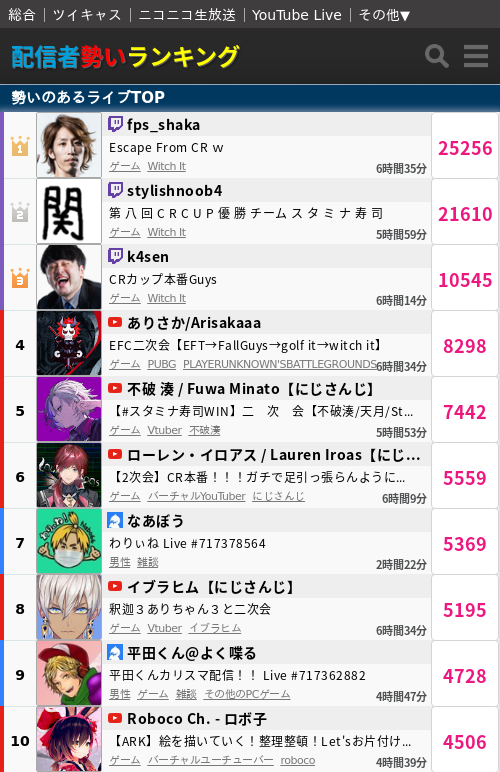Click the silver crown rank 2 icon
The width and height of the screenshot is (500, 772).
[20, 212]
